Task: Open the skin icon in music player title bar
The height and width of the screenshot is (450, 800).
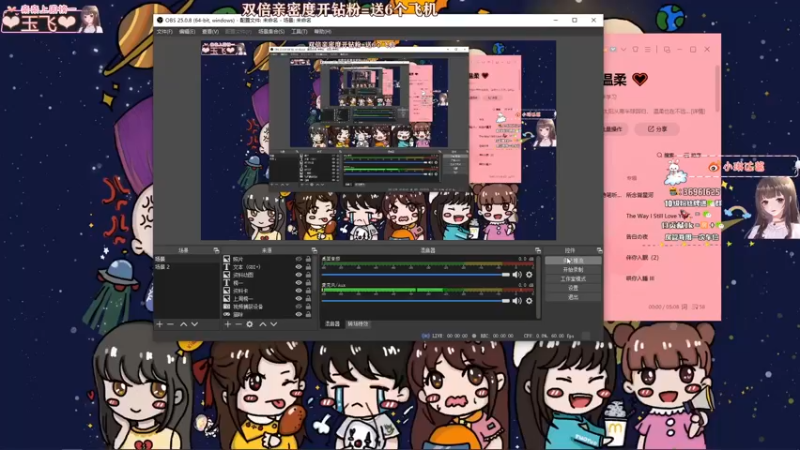Action: pos(635,49)
